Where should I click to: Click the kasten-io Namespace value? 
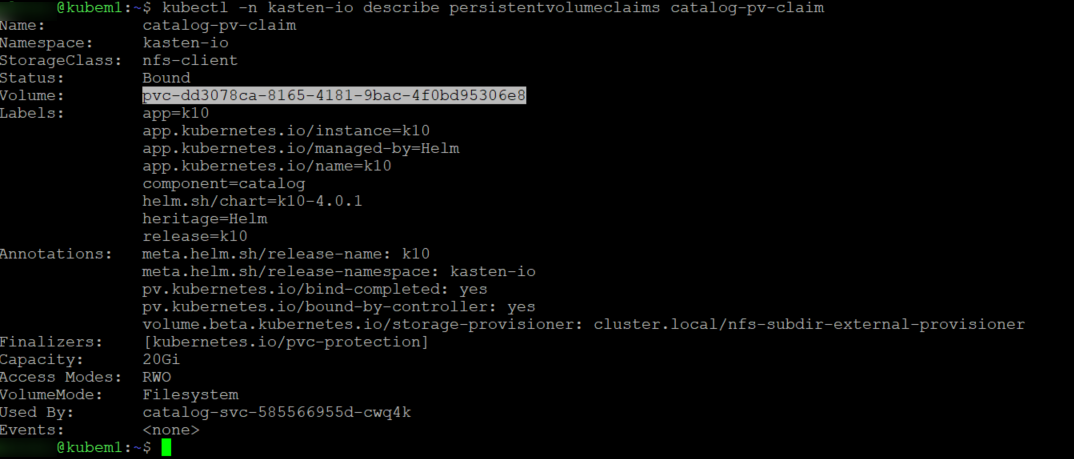185,42
